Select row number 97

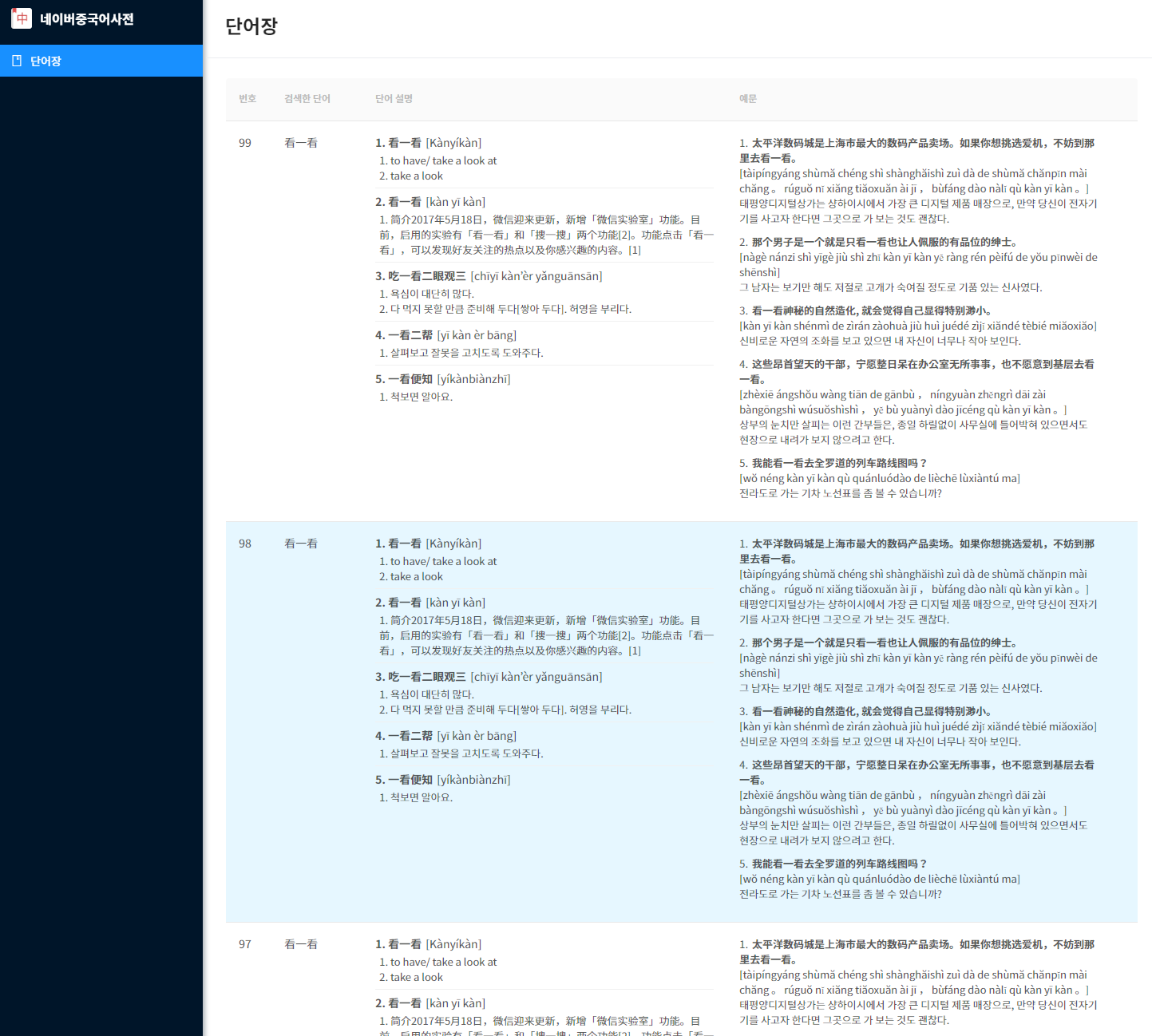(245, 944)
